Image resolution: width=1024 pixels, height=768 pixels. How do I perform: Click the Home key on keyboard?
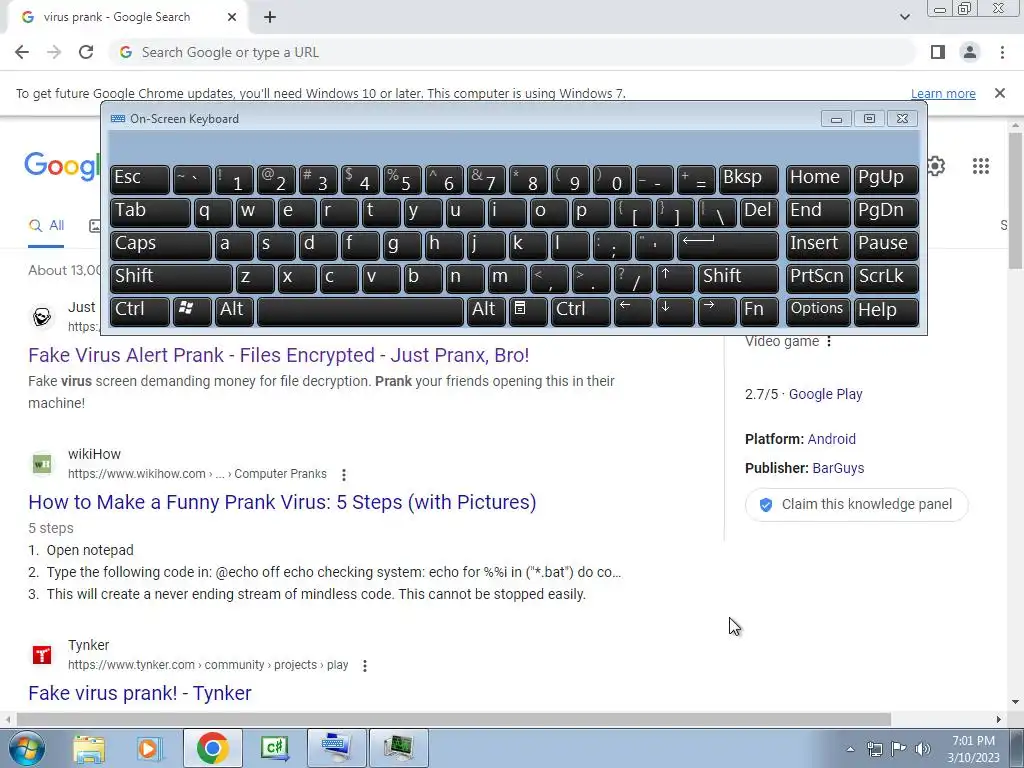coord(818,178)
